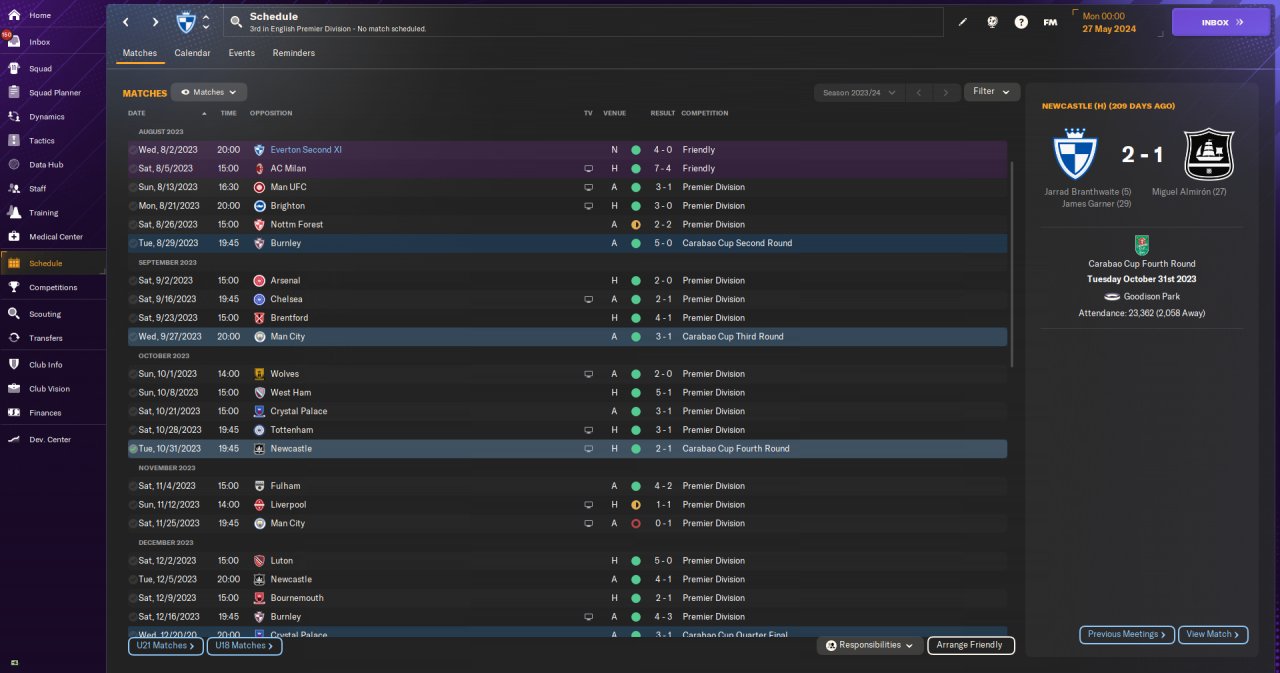The height and width of the screenshot is (673, 1280).
Task: Switch to the Events tab
Action: [x=241, y=53]
